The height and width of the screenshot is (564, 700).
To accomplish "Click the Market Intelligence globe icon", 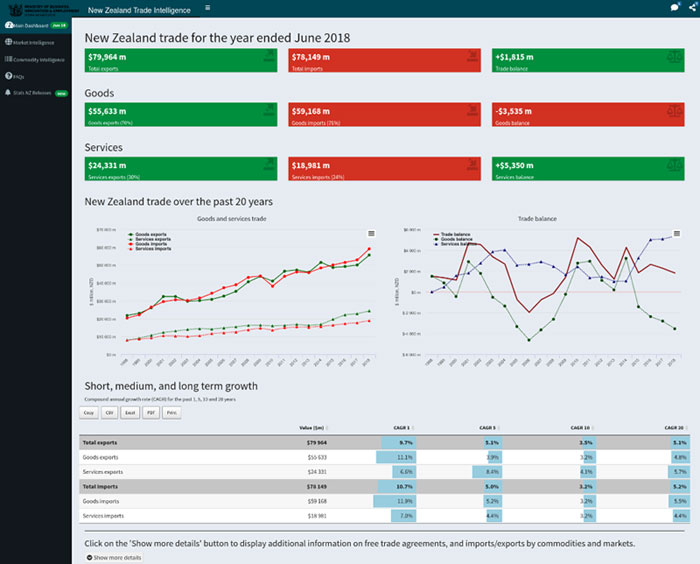I will (x=8, y=42).
